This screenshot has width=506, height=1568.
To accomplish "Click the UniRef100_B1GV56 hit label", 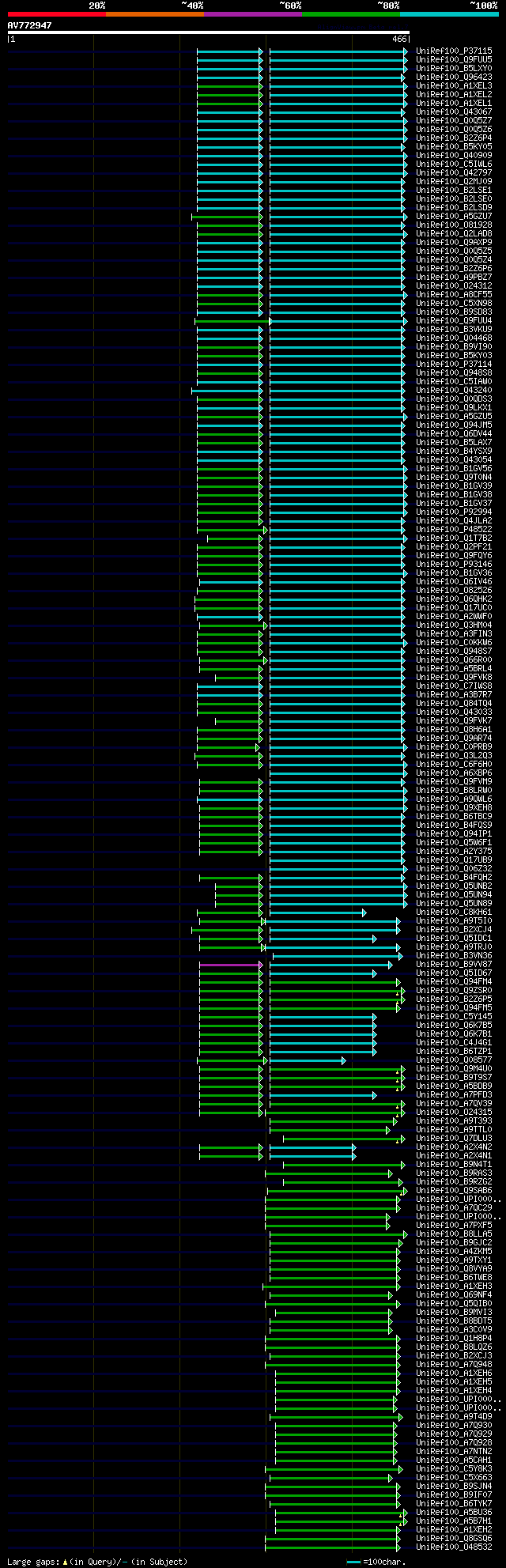I will coord(454,469).
